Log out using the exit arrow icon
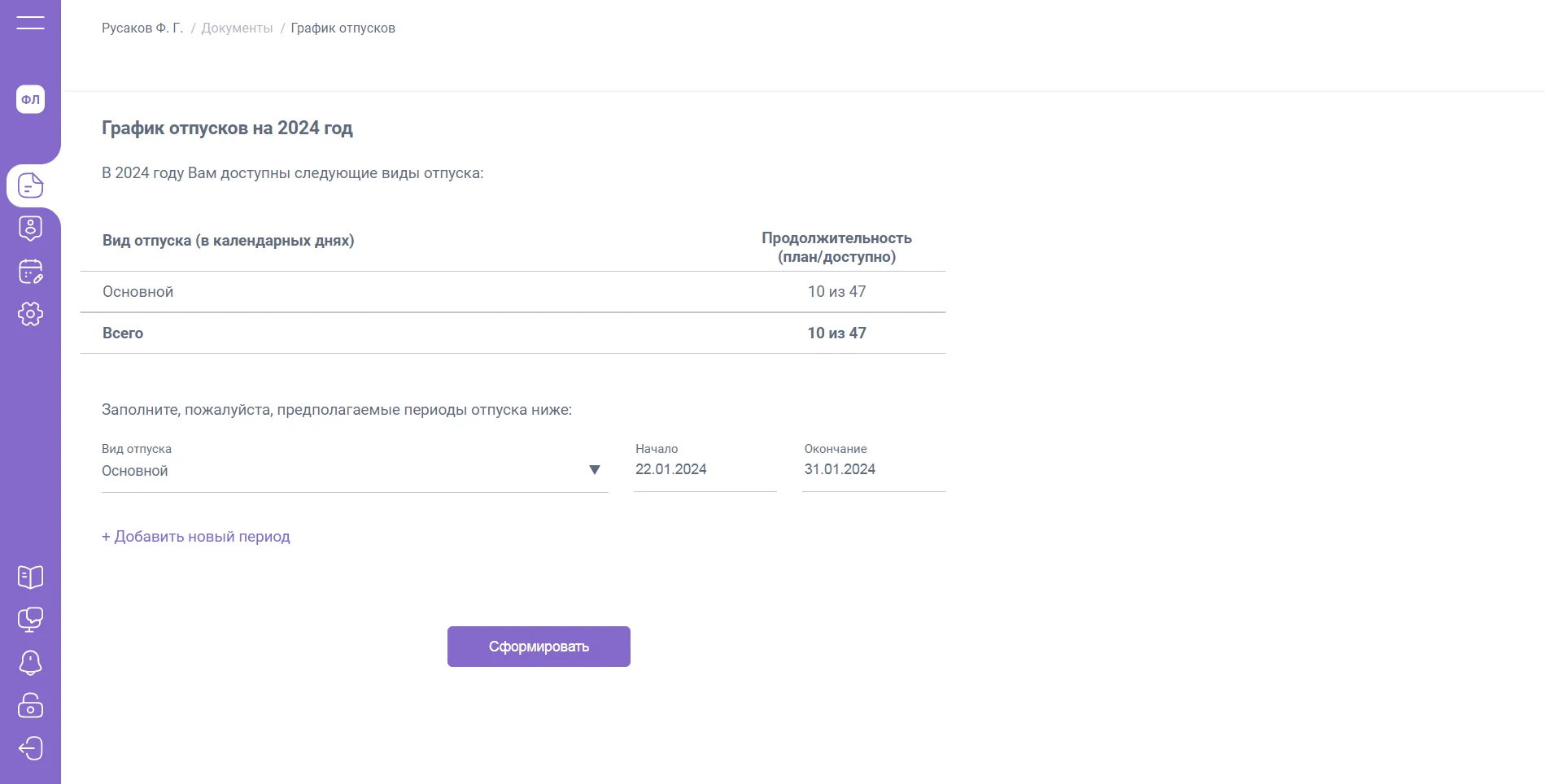The height and width of the screenshot is (784, 1545). tap(30, 748)
